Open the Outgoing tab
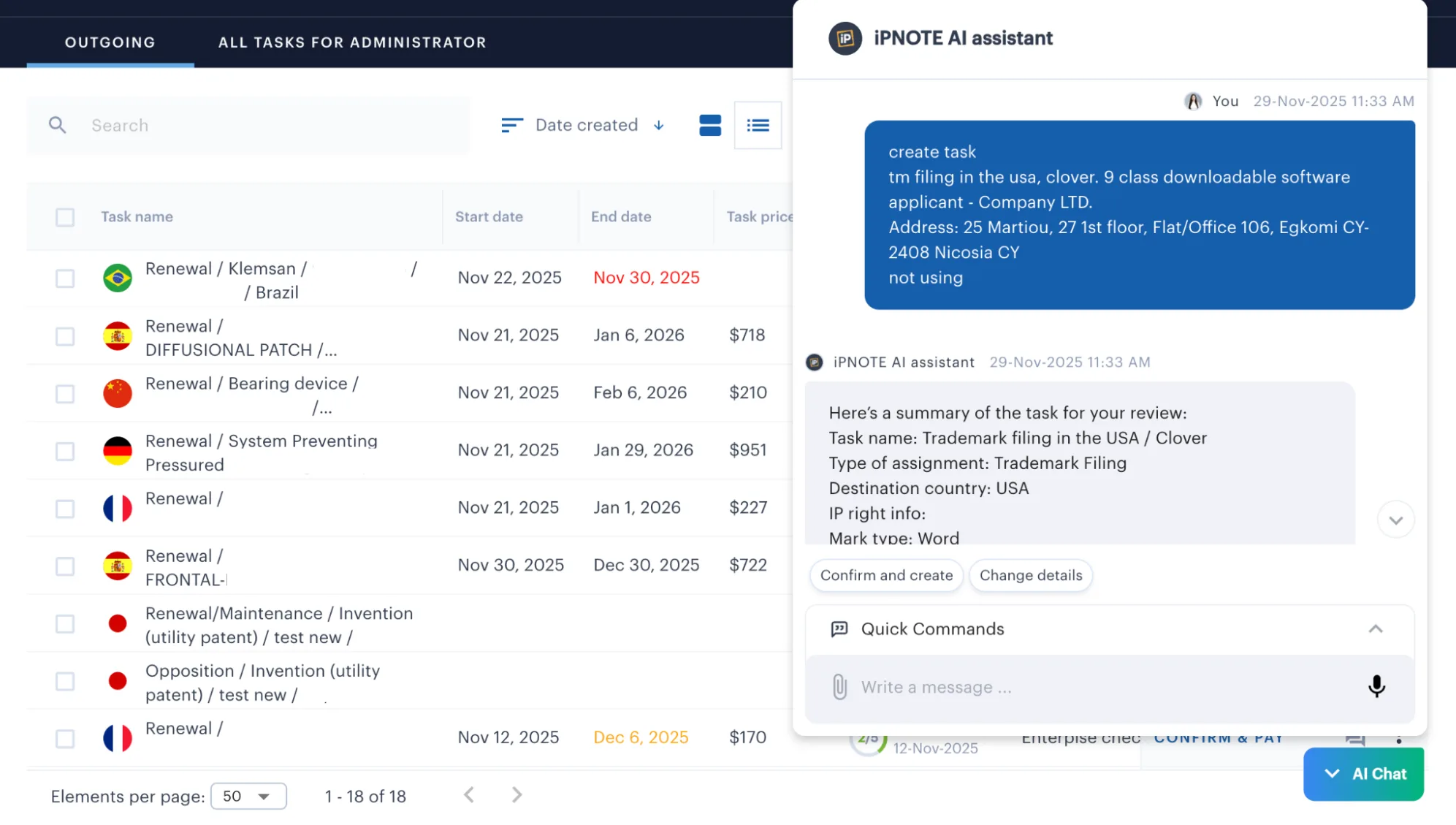1456x825 pixels. pos(110,42)
